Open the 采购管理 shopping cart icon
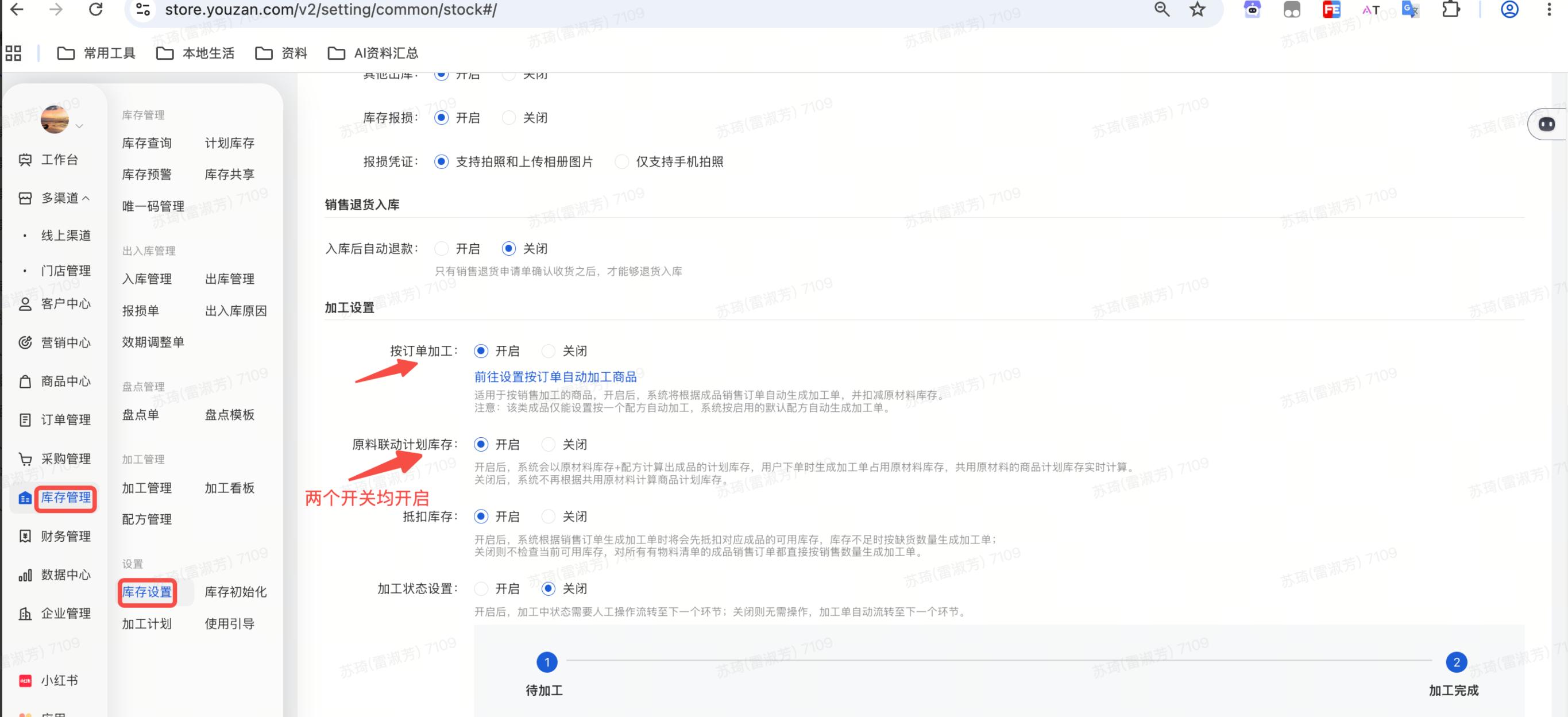The width and height of the screenshot is (1568, 717). click(x=25, y=459)
